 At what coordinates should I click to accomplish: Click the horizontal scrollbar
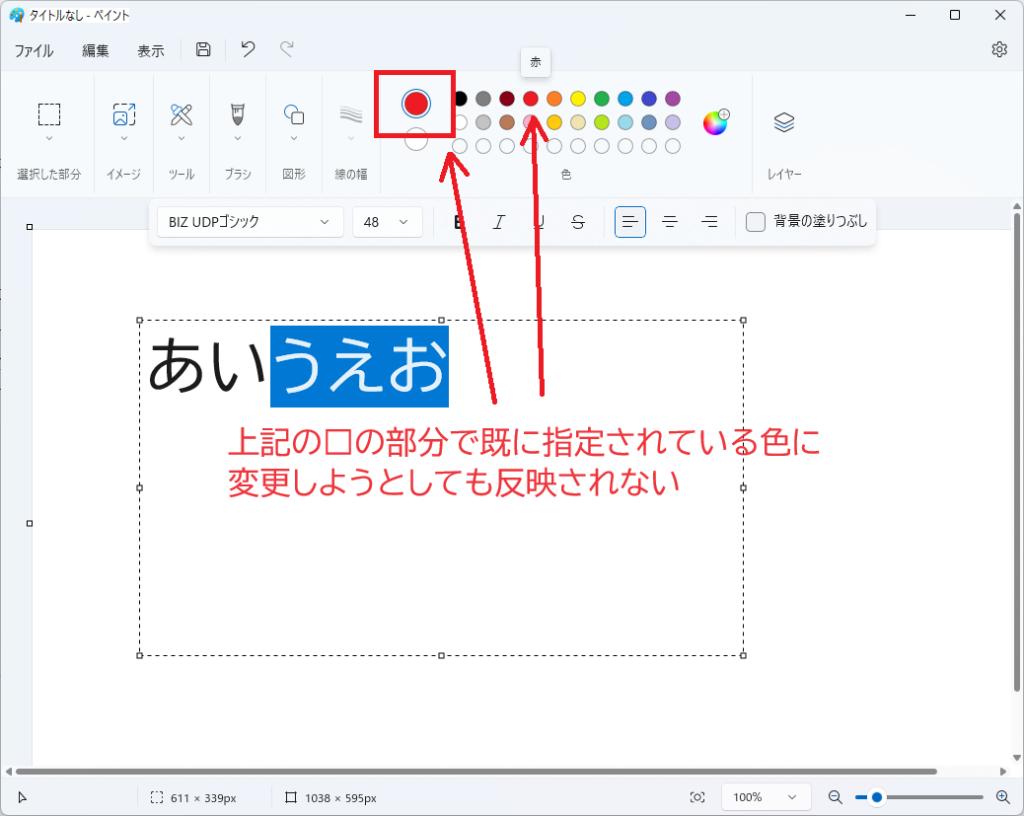point(477,771)
